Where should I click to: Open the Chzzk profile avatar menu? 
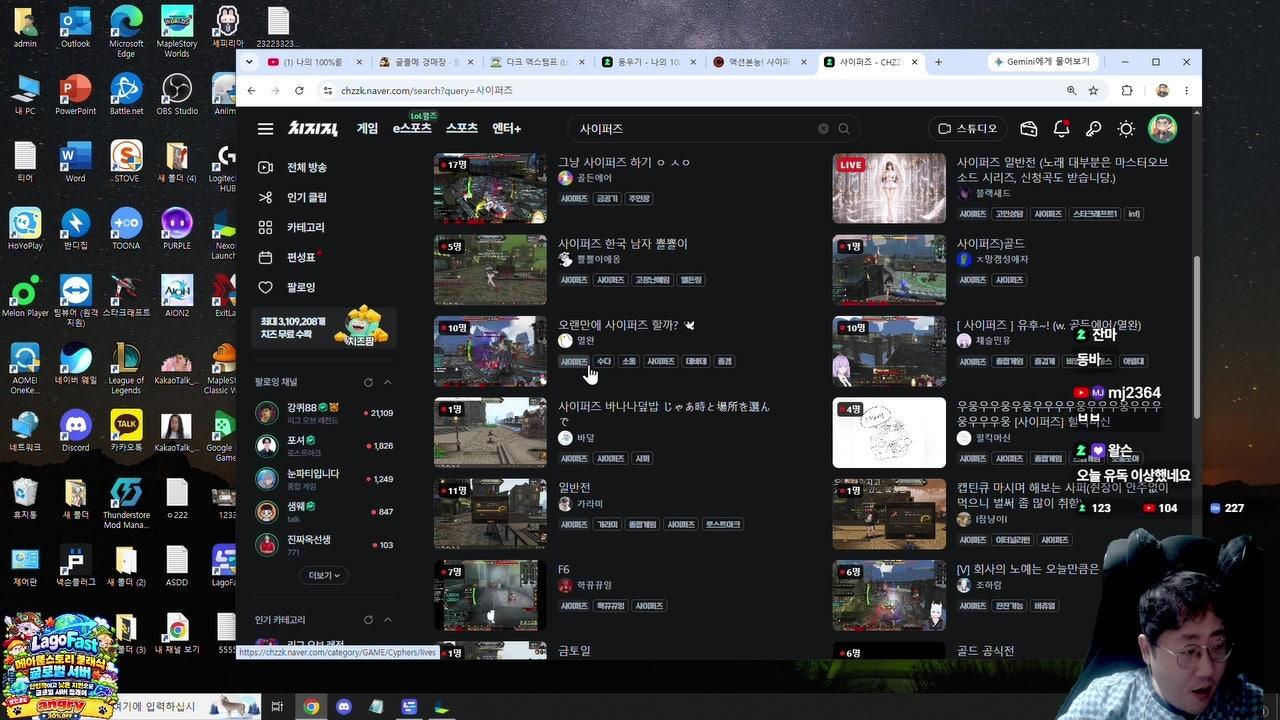(1162, 128)
